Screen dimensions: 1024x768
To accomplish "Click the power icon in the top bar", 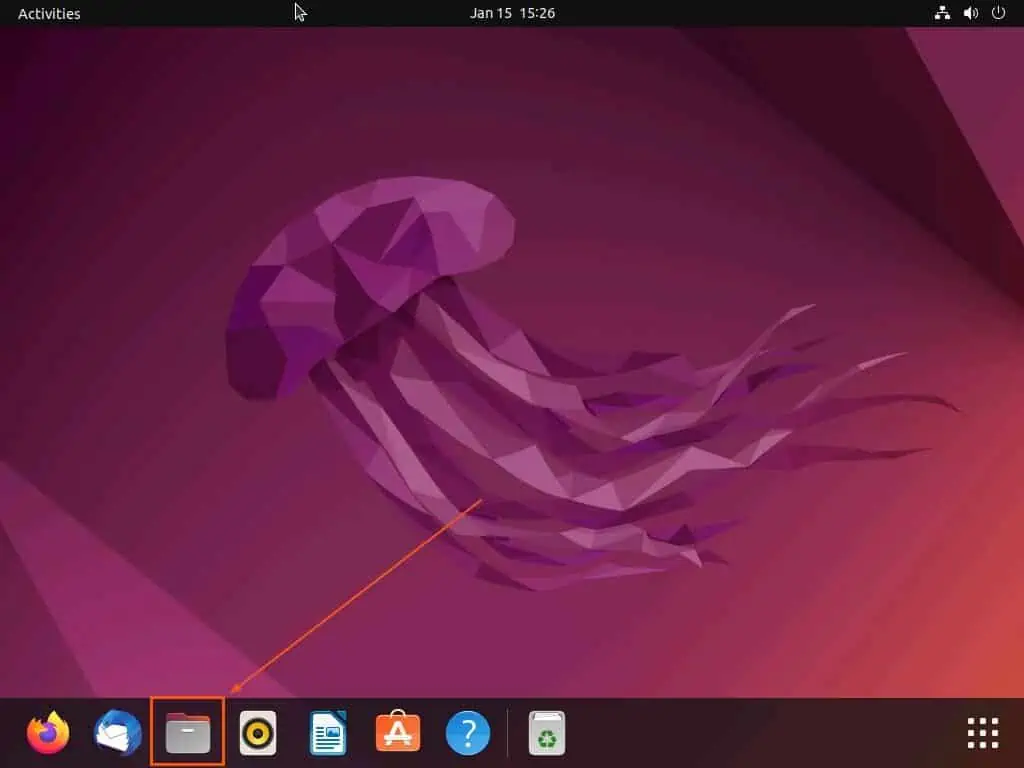I will pyautogui.click(x=997, y=13).
